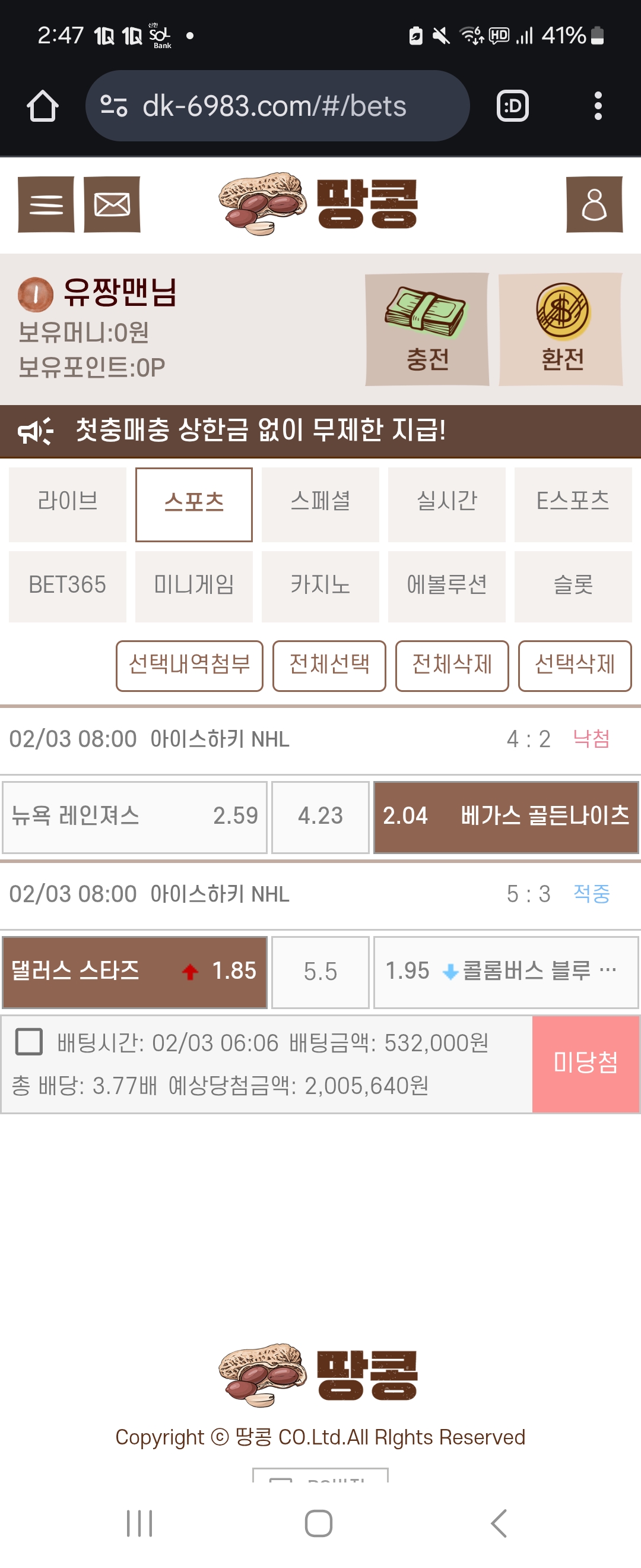Check the bet slip checkbox
The image size is (641, 1568).
tap(28, 1042)
